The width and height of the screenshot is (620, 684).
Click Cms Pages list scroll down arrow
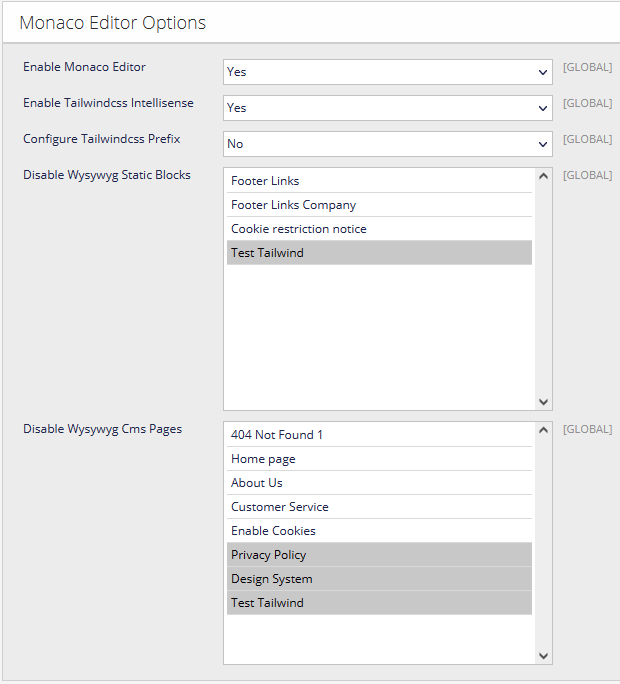[543, 656]
